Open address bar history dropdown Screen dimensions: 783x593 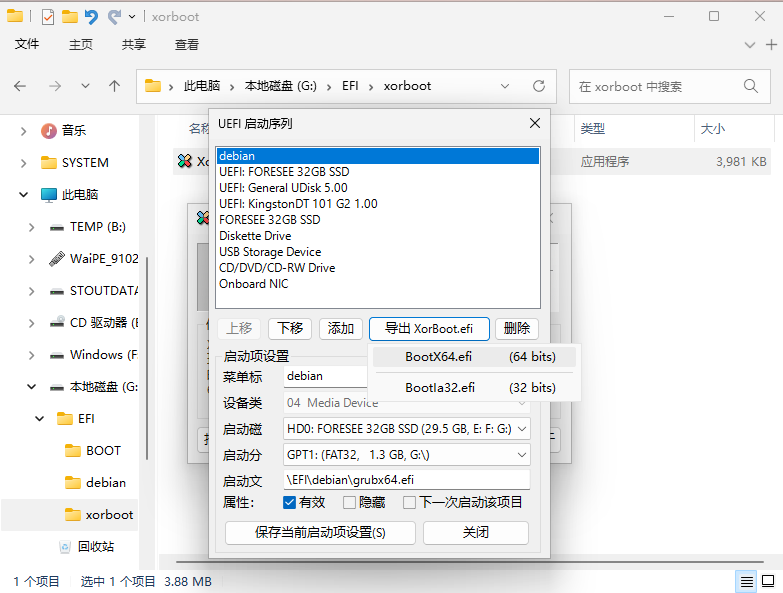pyautogui.click(x=505, y=86)
